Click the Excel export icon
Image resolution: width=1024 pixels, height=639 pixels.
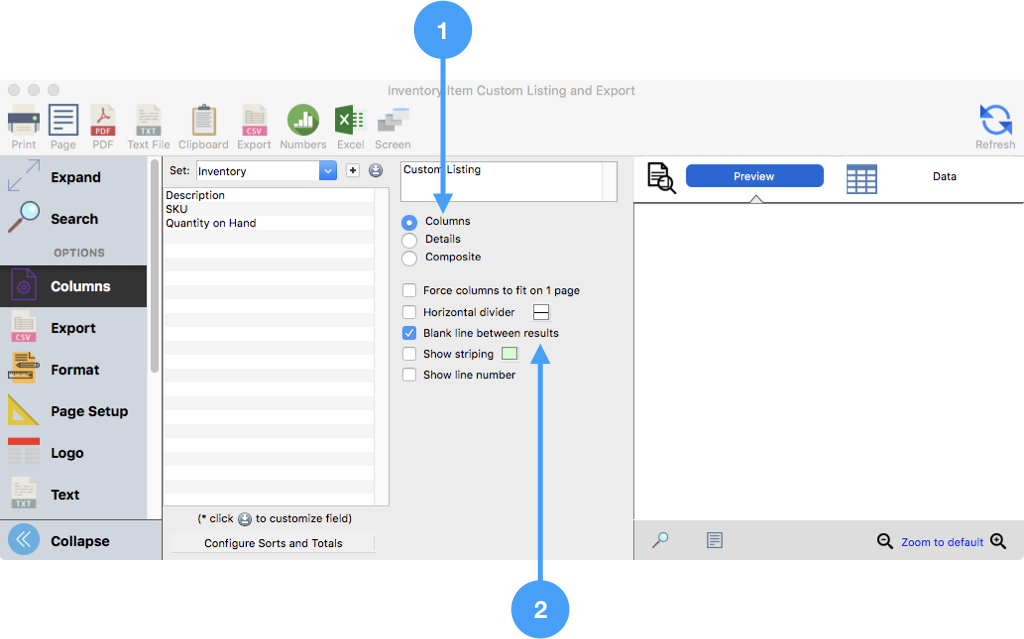point(350,122)
